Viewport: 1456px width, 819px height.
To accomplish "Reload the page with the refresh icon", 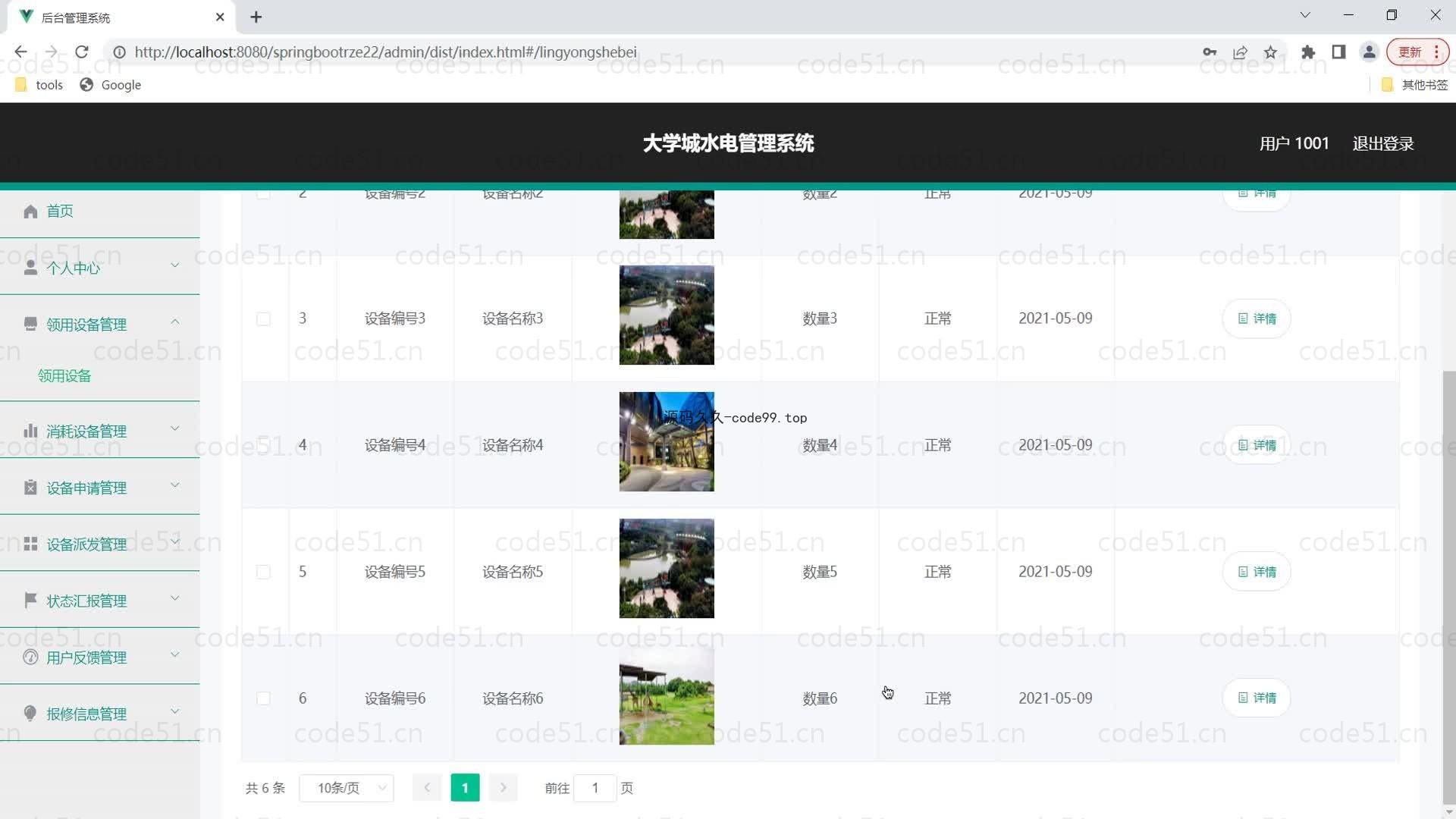I will tap(82, 52).
